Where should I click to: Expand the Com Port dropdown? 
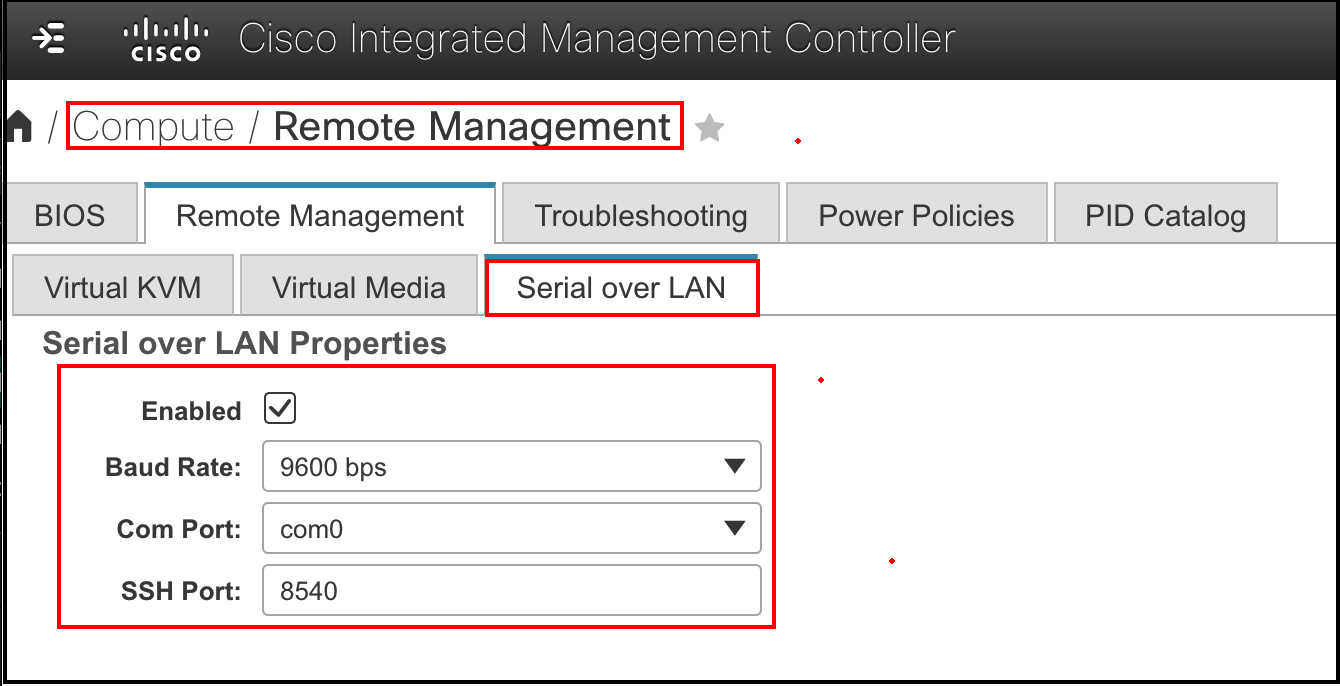[511, 528]
